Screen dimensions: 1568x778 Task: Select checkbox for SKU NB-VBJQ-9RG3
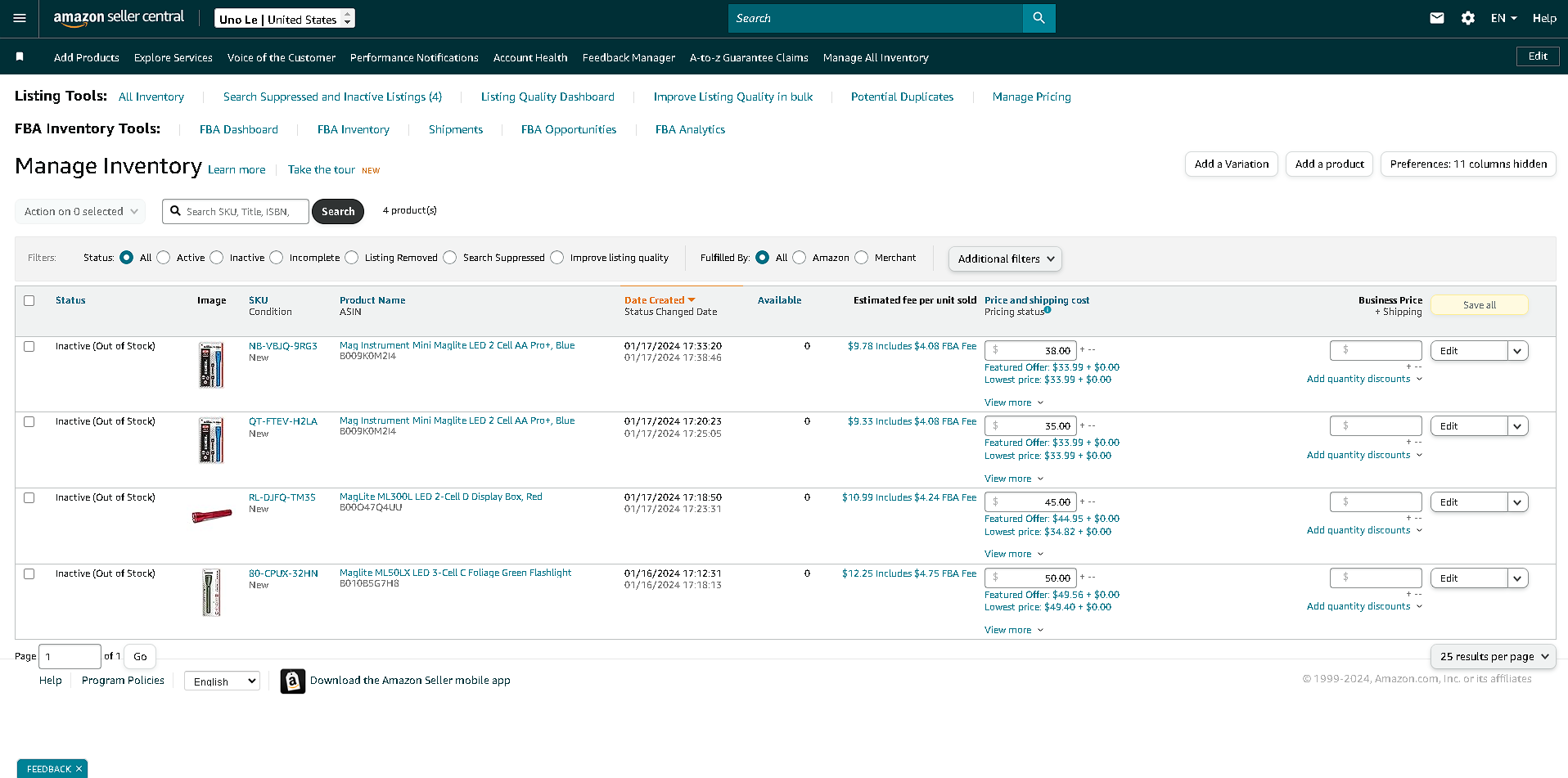pyautogui.click(x=29, y=346)
